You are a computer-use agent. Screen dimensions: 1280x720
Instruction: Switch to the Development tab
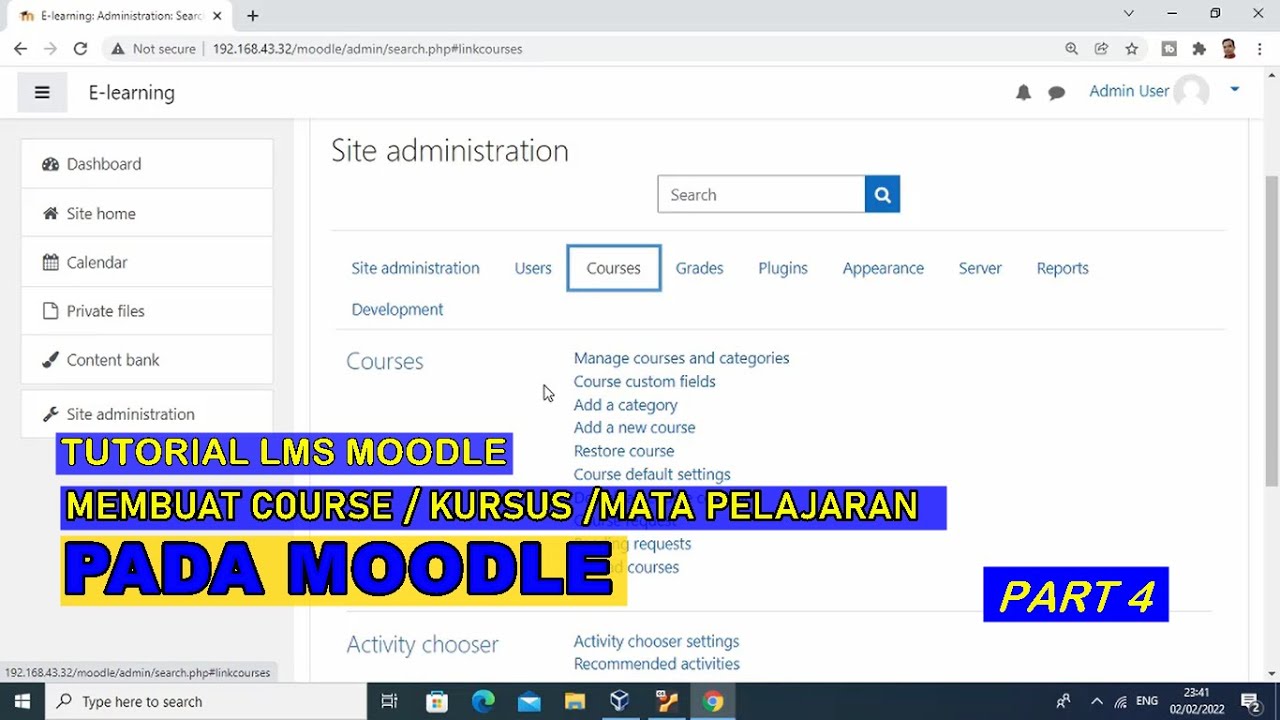397,309
